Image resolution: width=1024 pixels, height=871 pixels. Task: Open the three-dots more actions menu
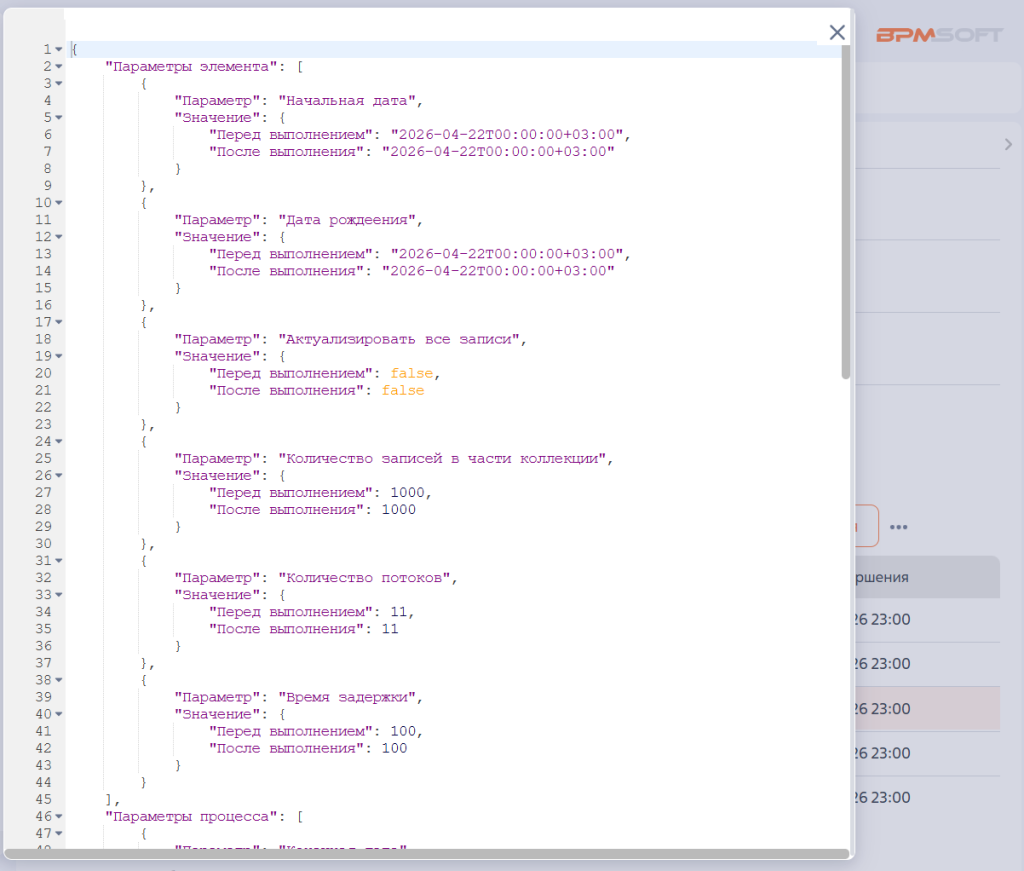[x=899, y=527]
